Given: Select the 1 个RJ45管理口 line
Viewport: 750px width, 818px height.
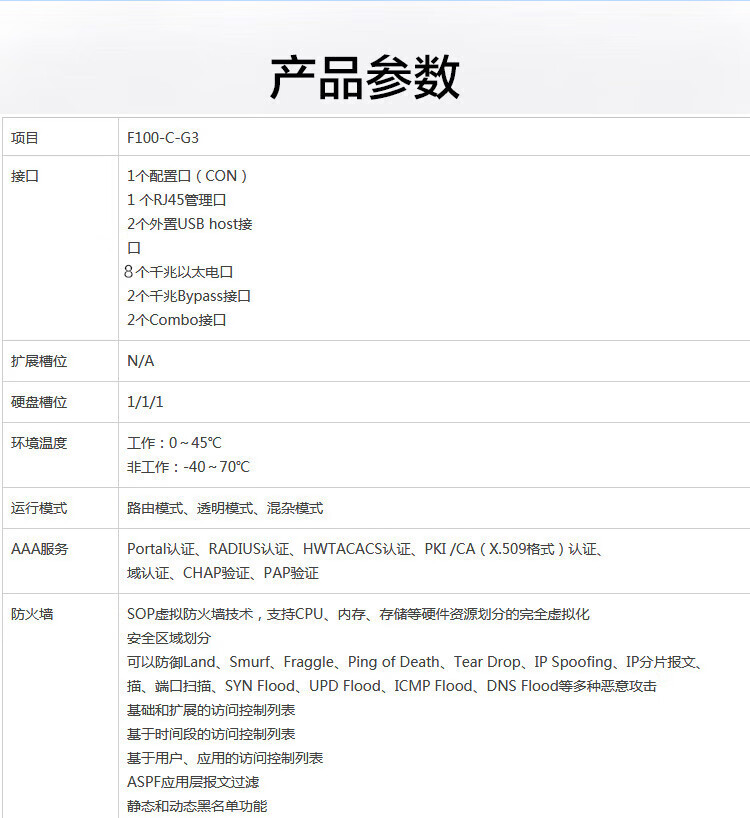Looking at the screenshot, I should [176, 200].
